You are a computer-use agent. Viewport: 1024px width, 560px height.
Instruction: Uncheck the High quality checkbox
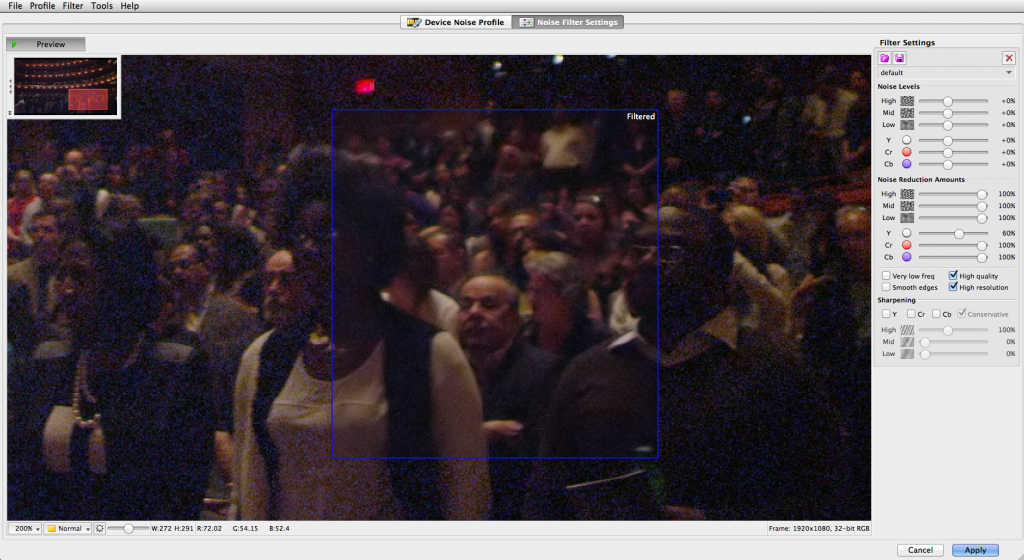[x=953, y=276]
